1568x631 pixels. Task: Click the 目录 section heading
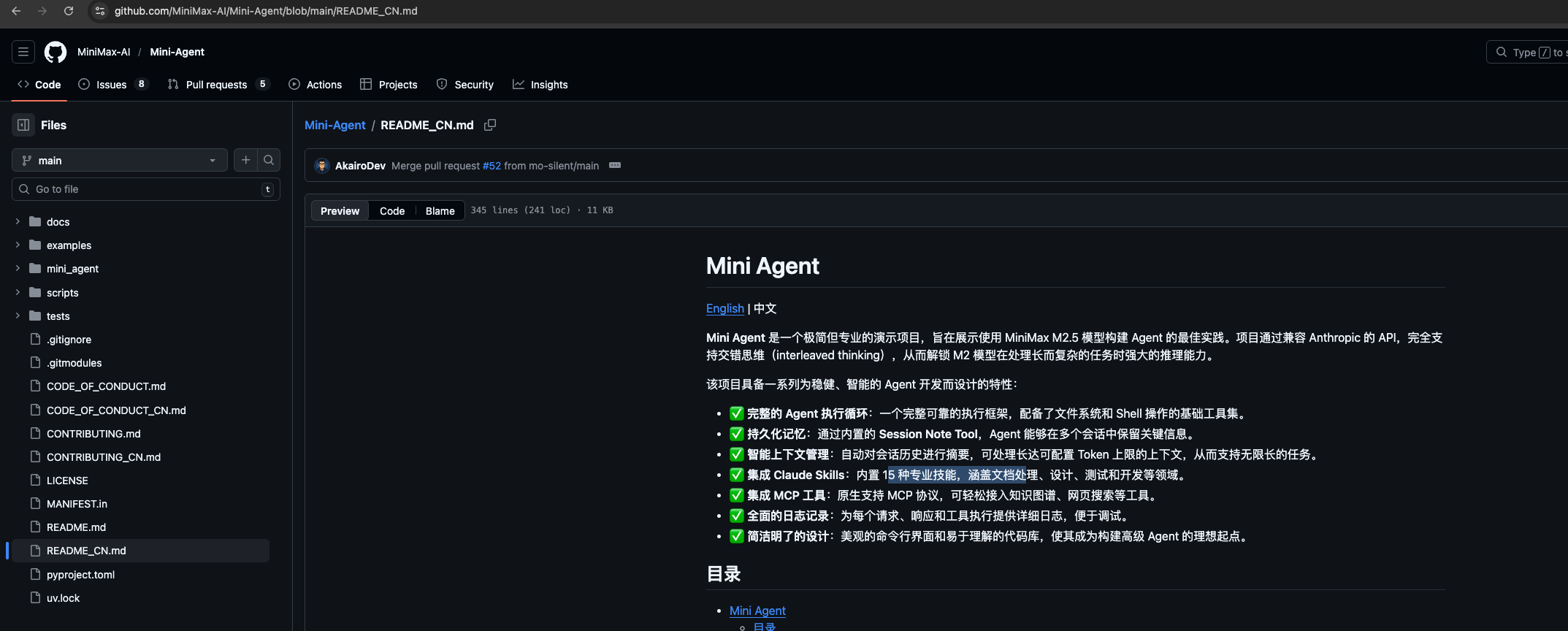pyautogui.click(x=724, y=574)
